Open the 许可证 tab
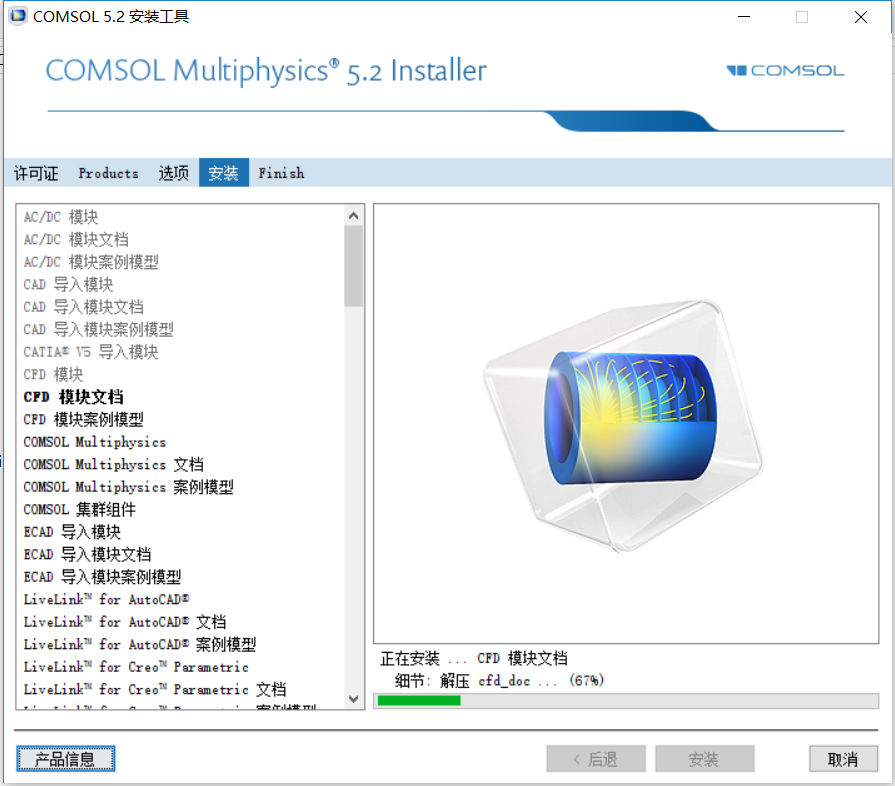 click(x=36, y=173)
